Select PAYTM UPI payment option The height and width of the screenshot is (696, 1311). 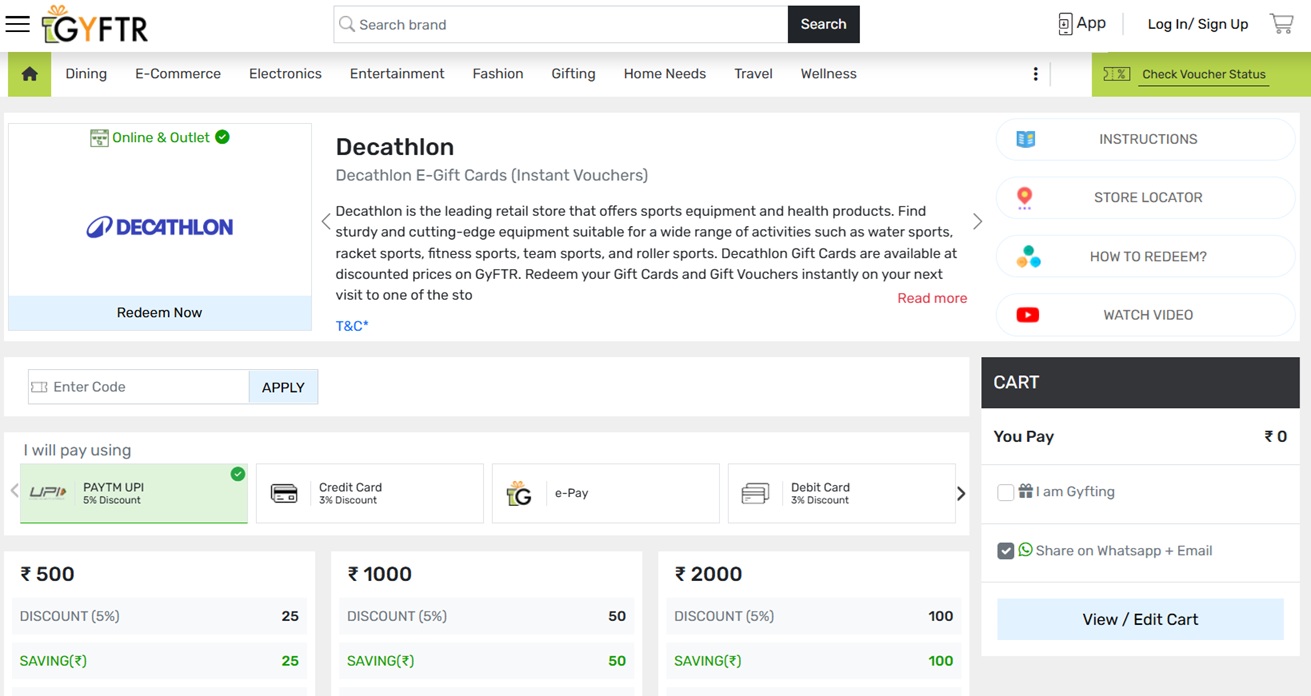pyautogui.click(x=134, y=493)
